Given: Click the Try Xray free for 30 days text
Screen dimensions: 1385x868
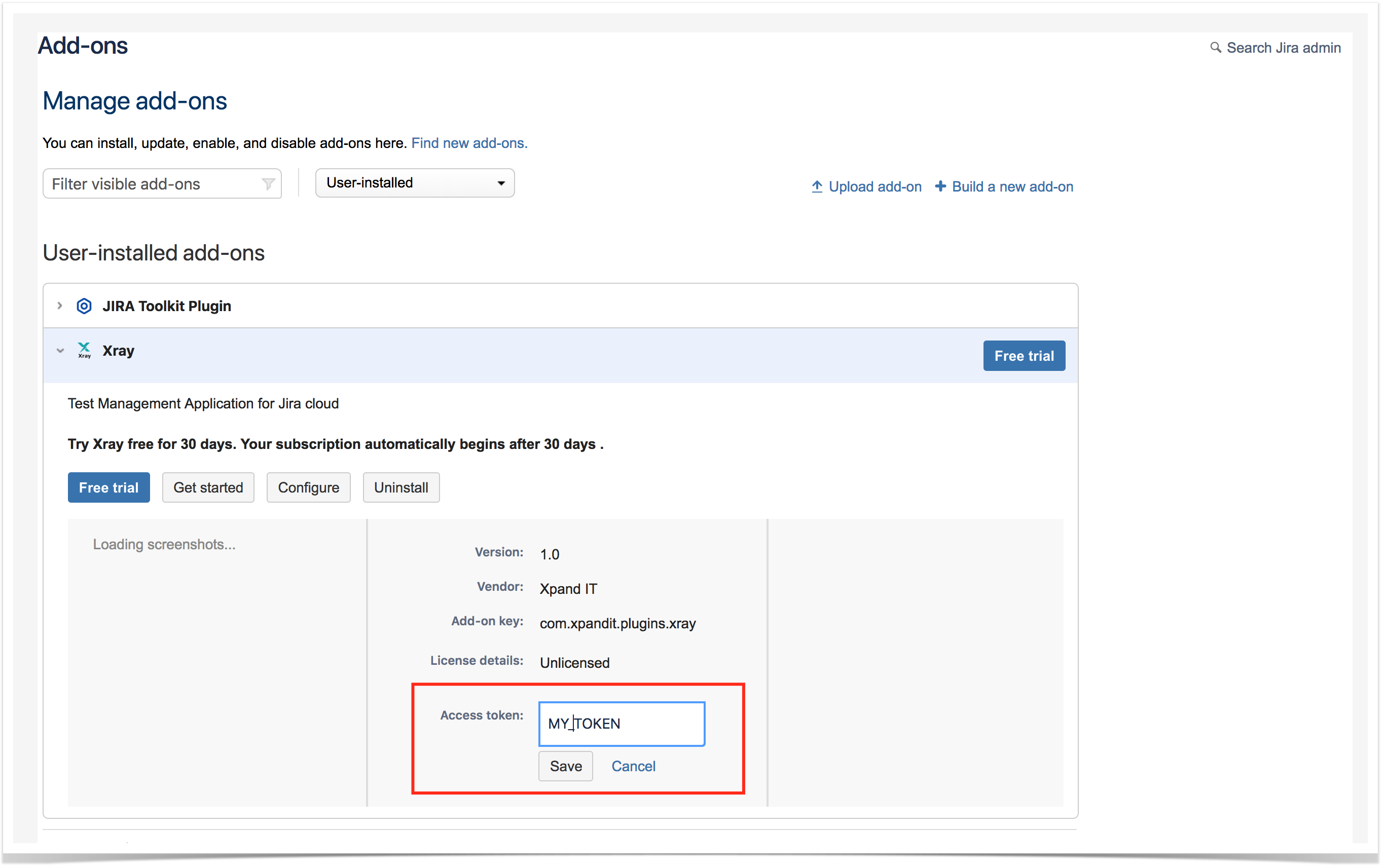Looking at the screenshot, I should pyautogui.click(x=335, y=444).
